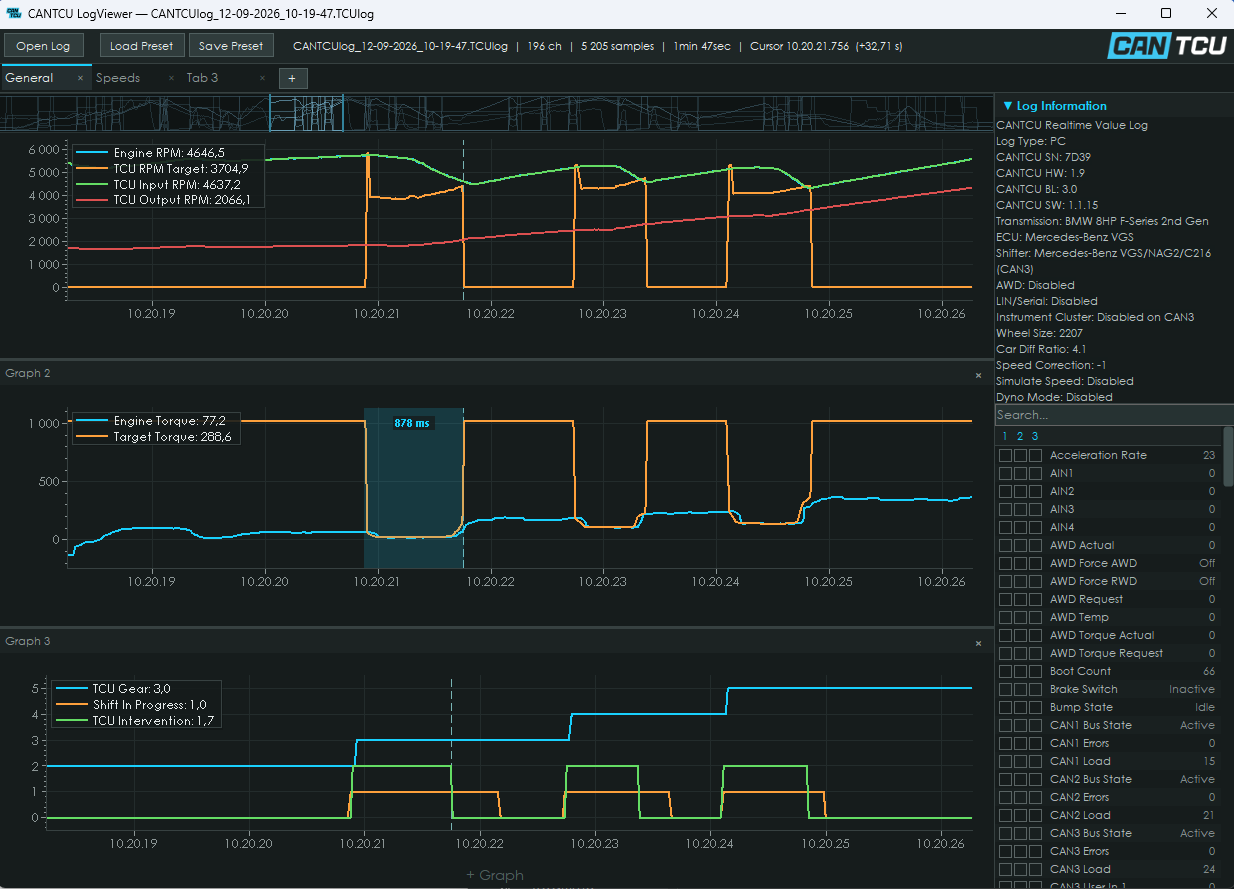Switch to Tab 3
The image size is (1234, 889).
tap(202, 78)
